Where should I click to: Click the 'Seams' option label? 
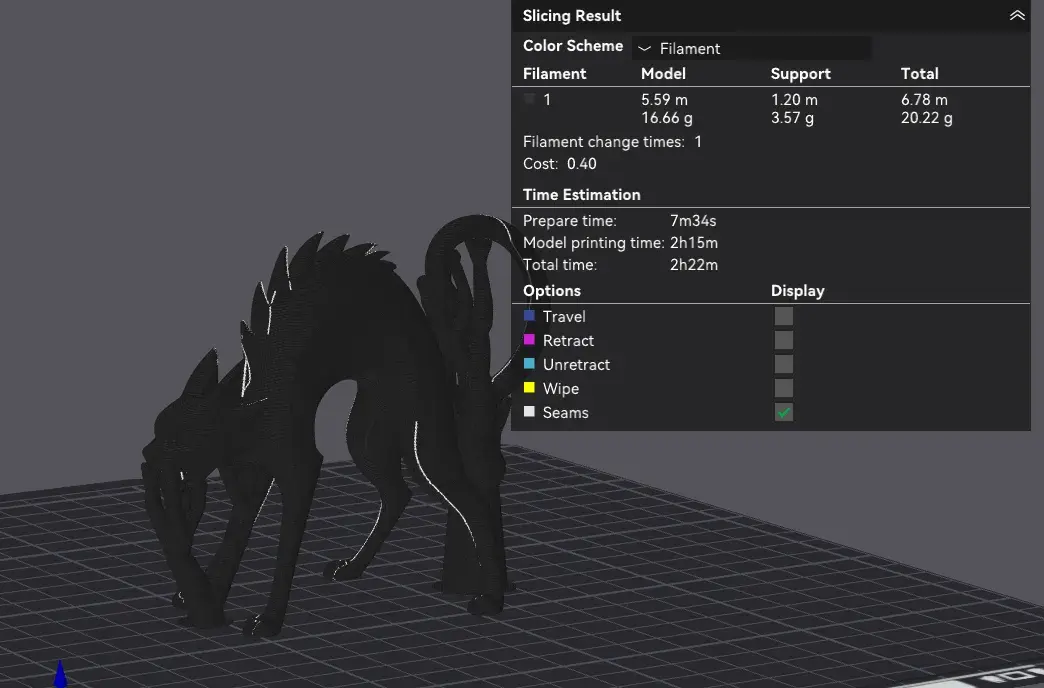click(x=565, y=412)
